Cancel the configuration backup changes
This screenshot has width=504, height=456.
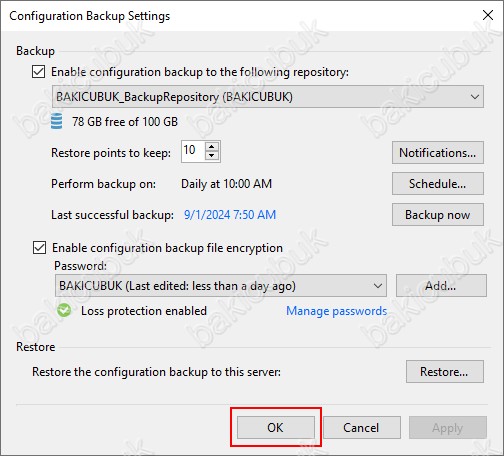pos(362,427)
